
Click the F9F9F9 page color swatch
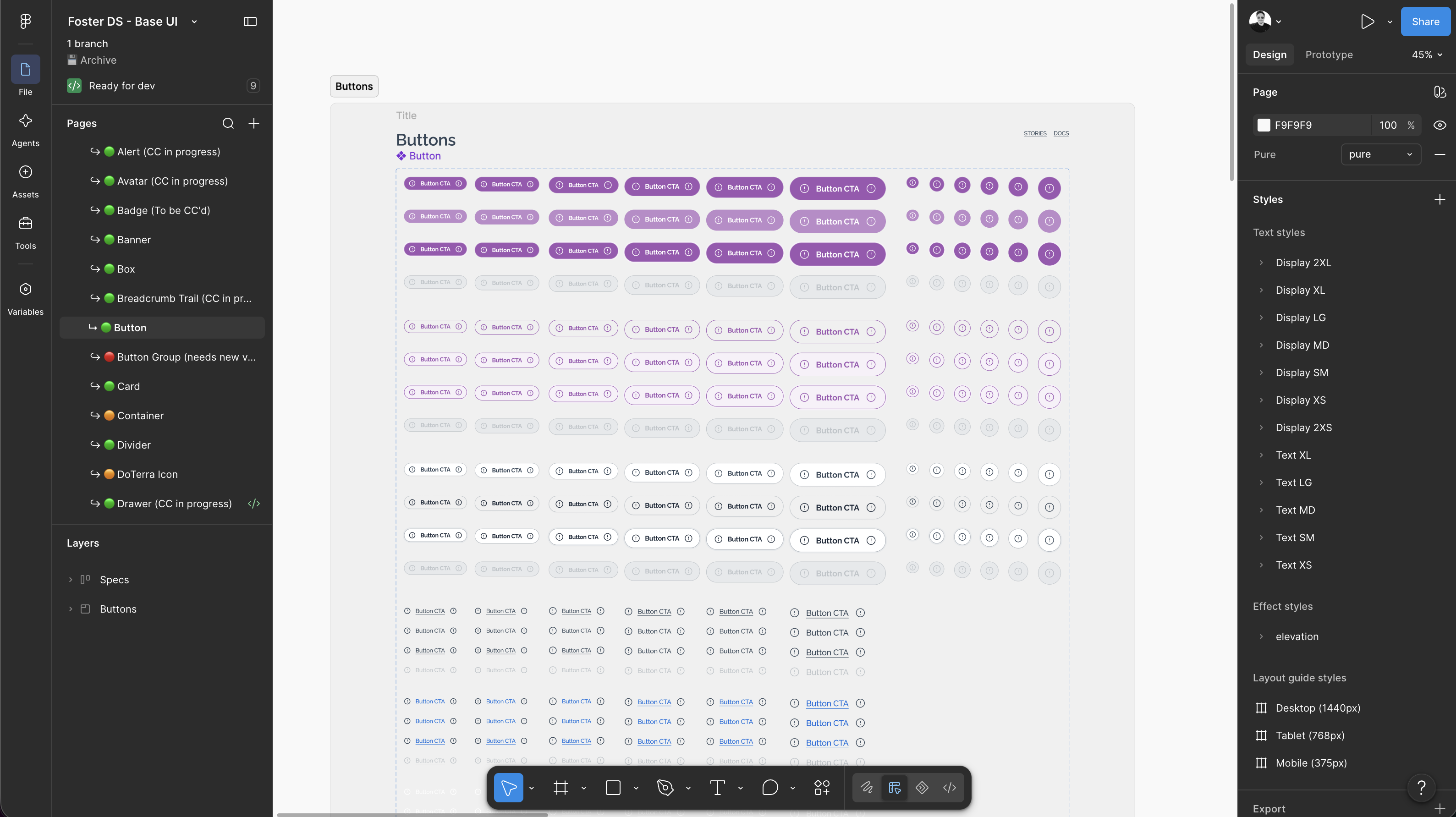coord(1264,125)
